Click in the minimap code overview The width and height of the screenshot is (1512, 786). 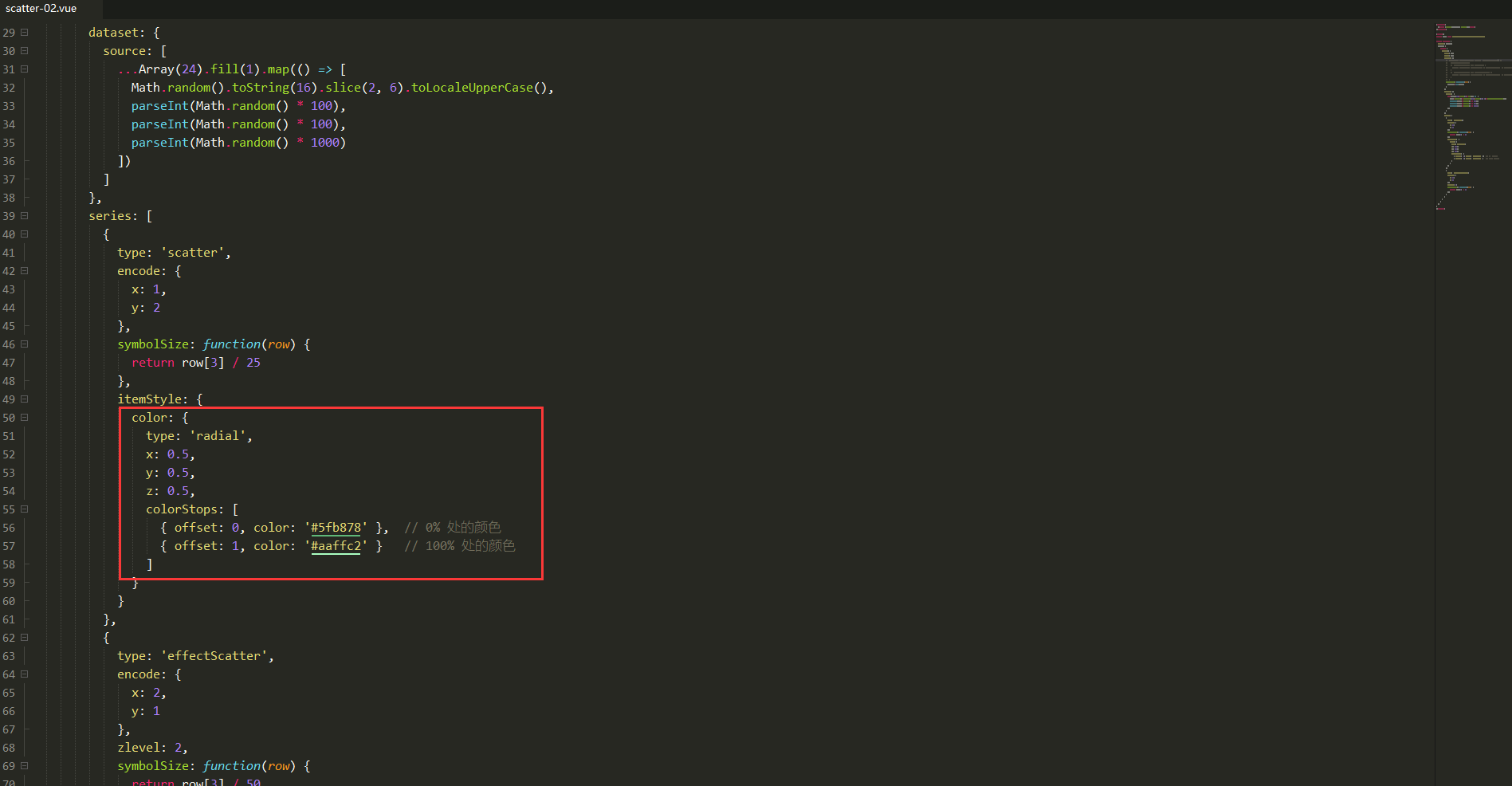click(x=1472, y=116)
